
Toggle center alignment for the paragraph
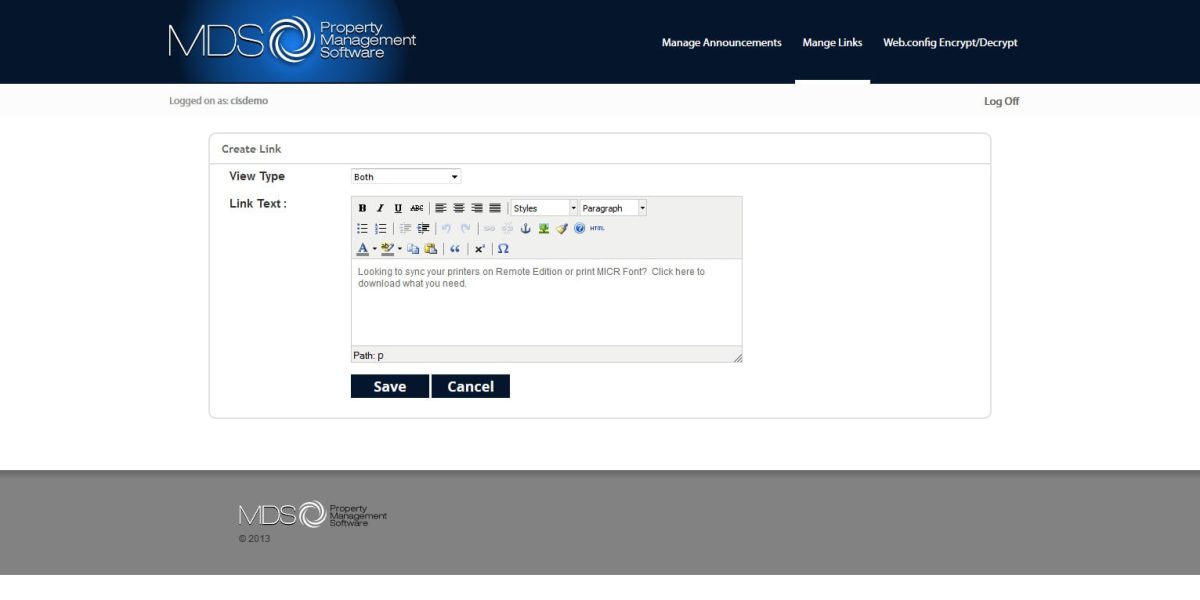[x=459, y=208]
